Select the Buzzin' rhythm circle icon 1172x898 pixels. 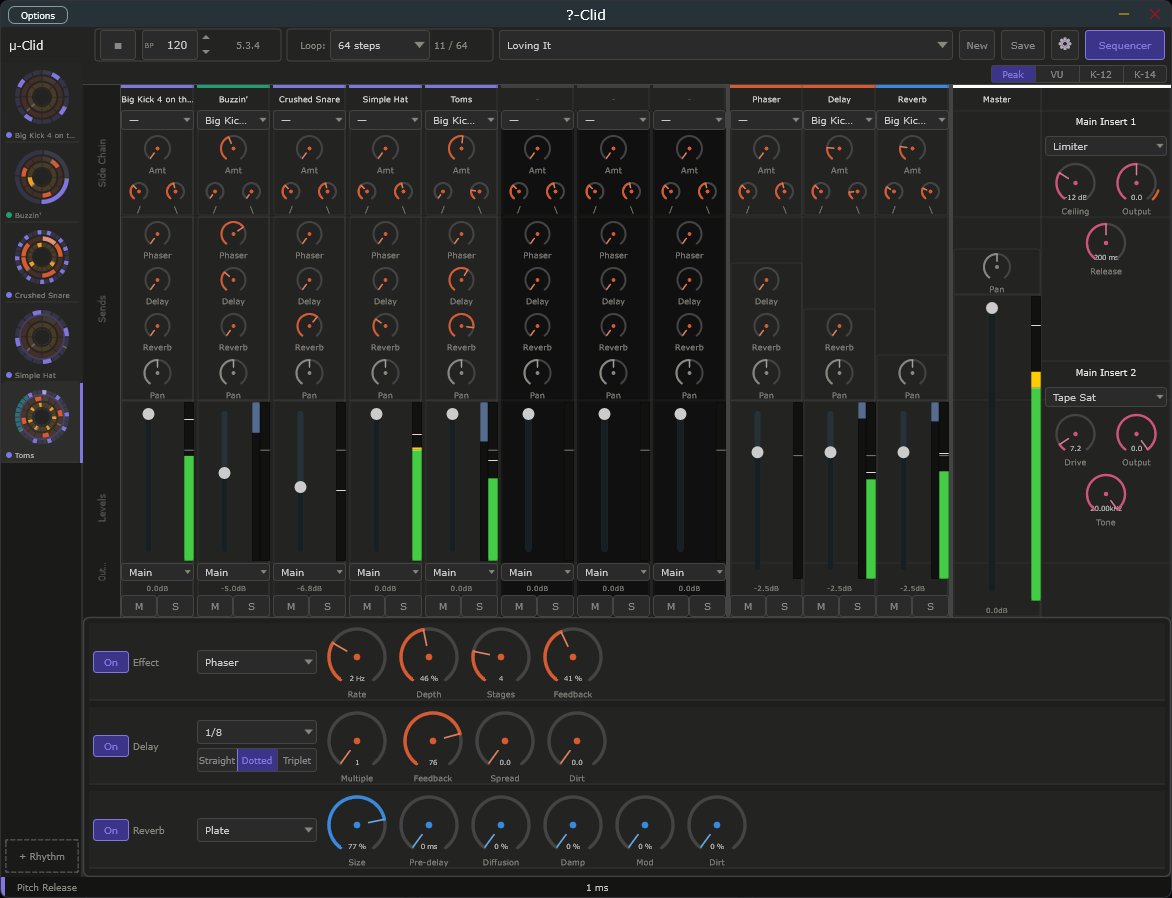43,178
